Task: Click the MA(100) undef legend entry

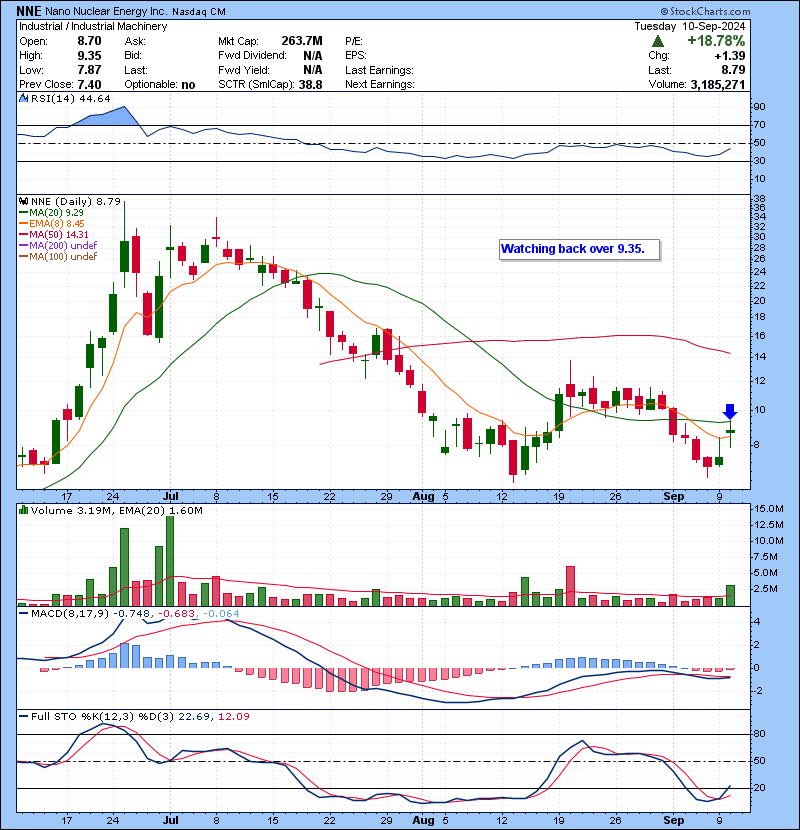Action: click(x=58, y=257)
